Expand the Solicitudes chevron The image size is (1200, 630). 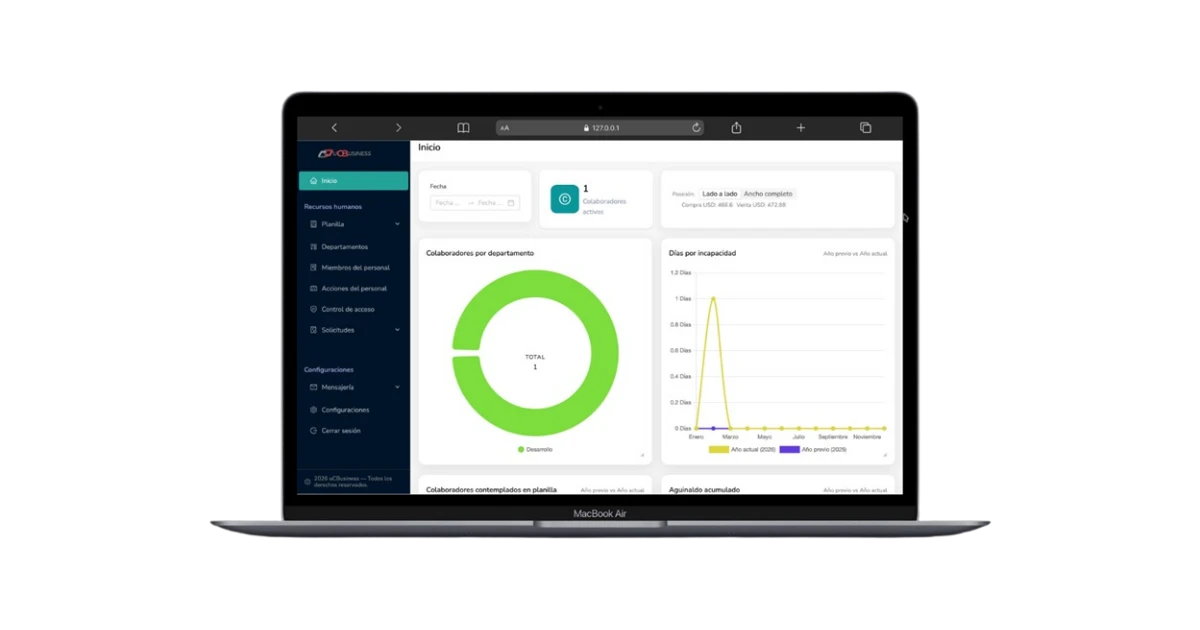[x=397, y=330]
